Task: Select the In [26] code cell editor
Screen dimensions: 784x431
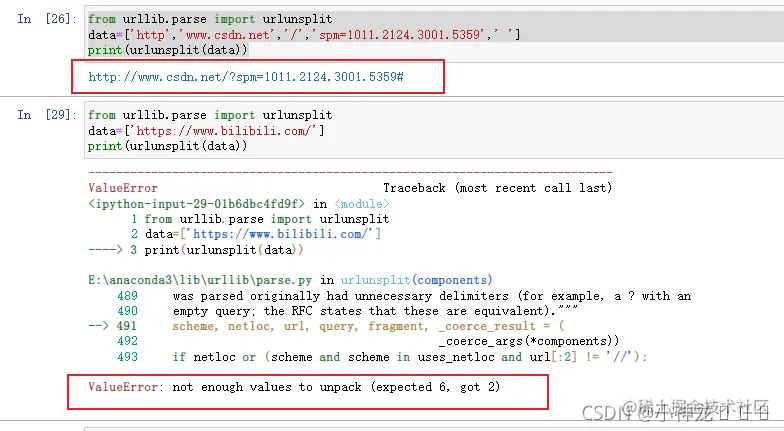Action: pos(434,34)
